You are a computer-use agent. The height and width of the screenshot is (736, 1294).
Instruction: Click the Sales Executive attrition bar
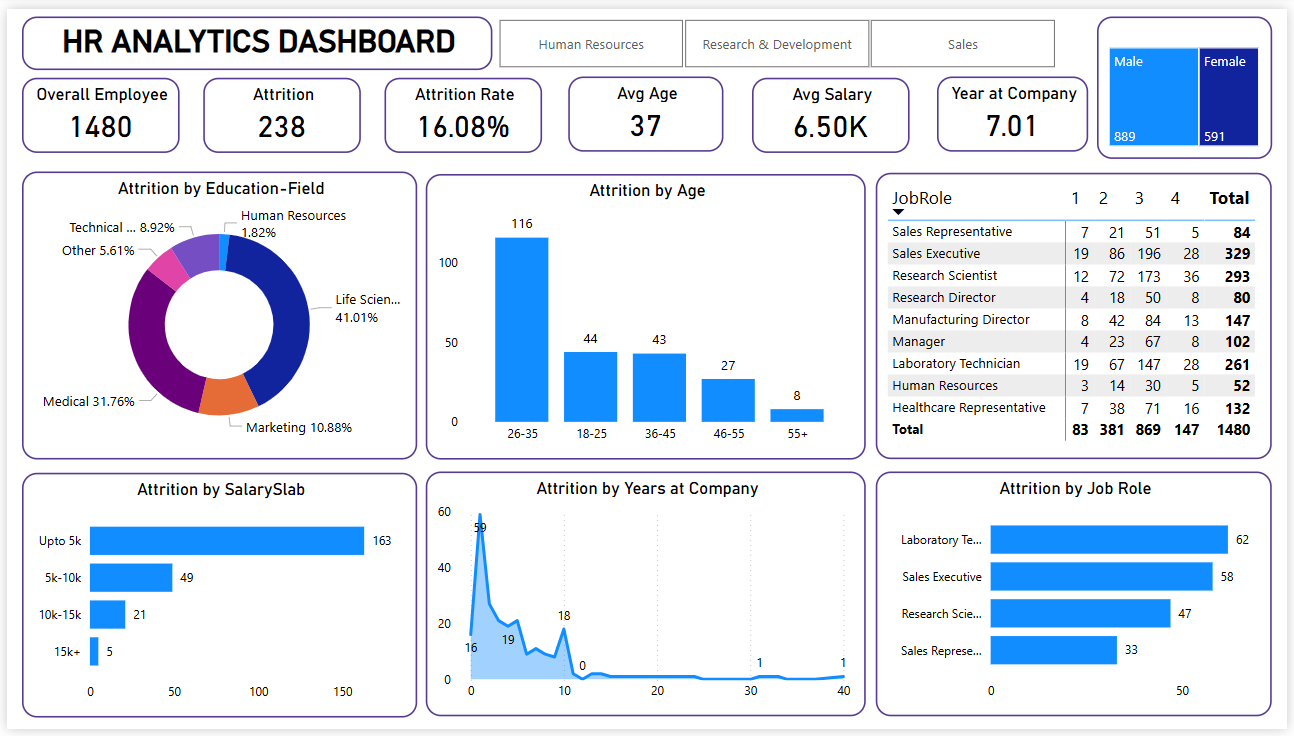point(1101,576)
